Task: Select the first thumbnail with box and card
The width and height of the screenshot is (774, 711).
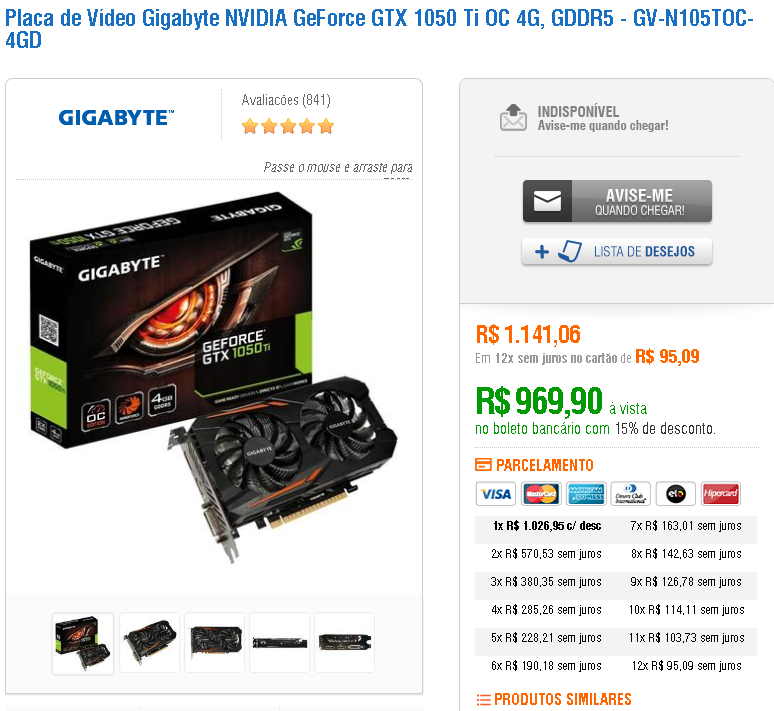Action: (83, 643)
